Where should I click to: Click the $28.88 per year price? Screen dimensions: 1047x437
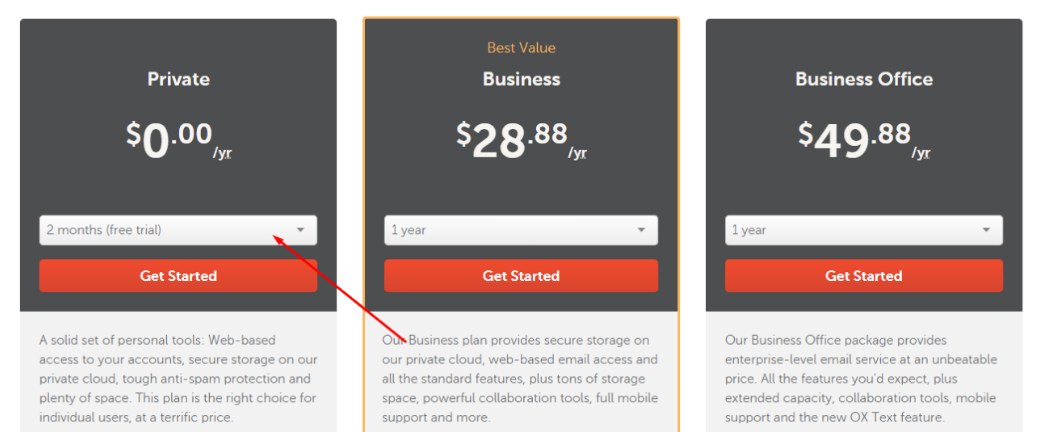521,140
